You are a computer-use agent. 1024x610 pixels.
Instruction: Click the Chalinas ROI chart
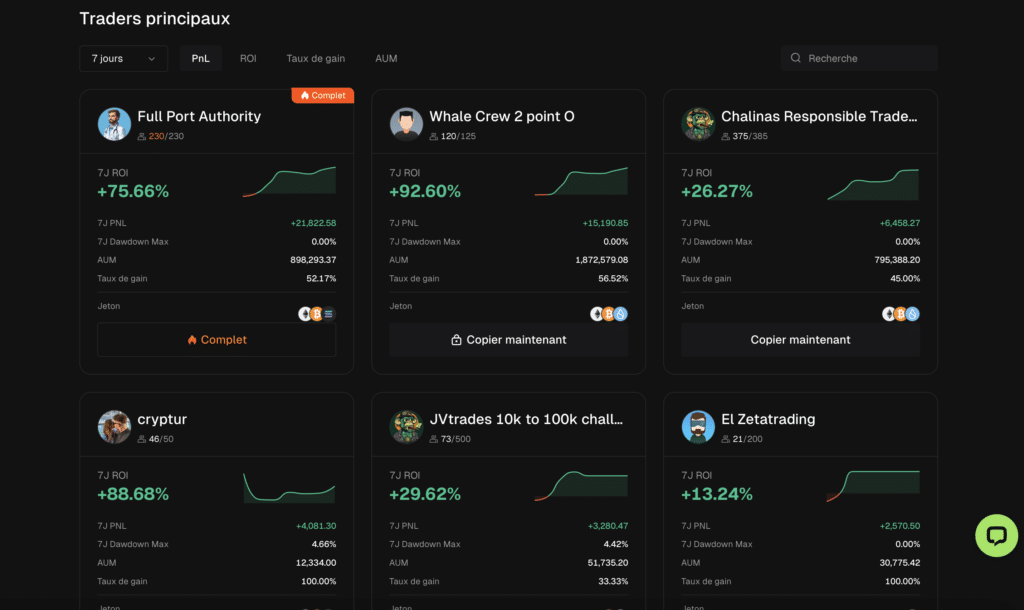[873, 184]
